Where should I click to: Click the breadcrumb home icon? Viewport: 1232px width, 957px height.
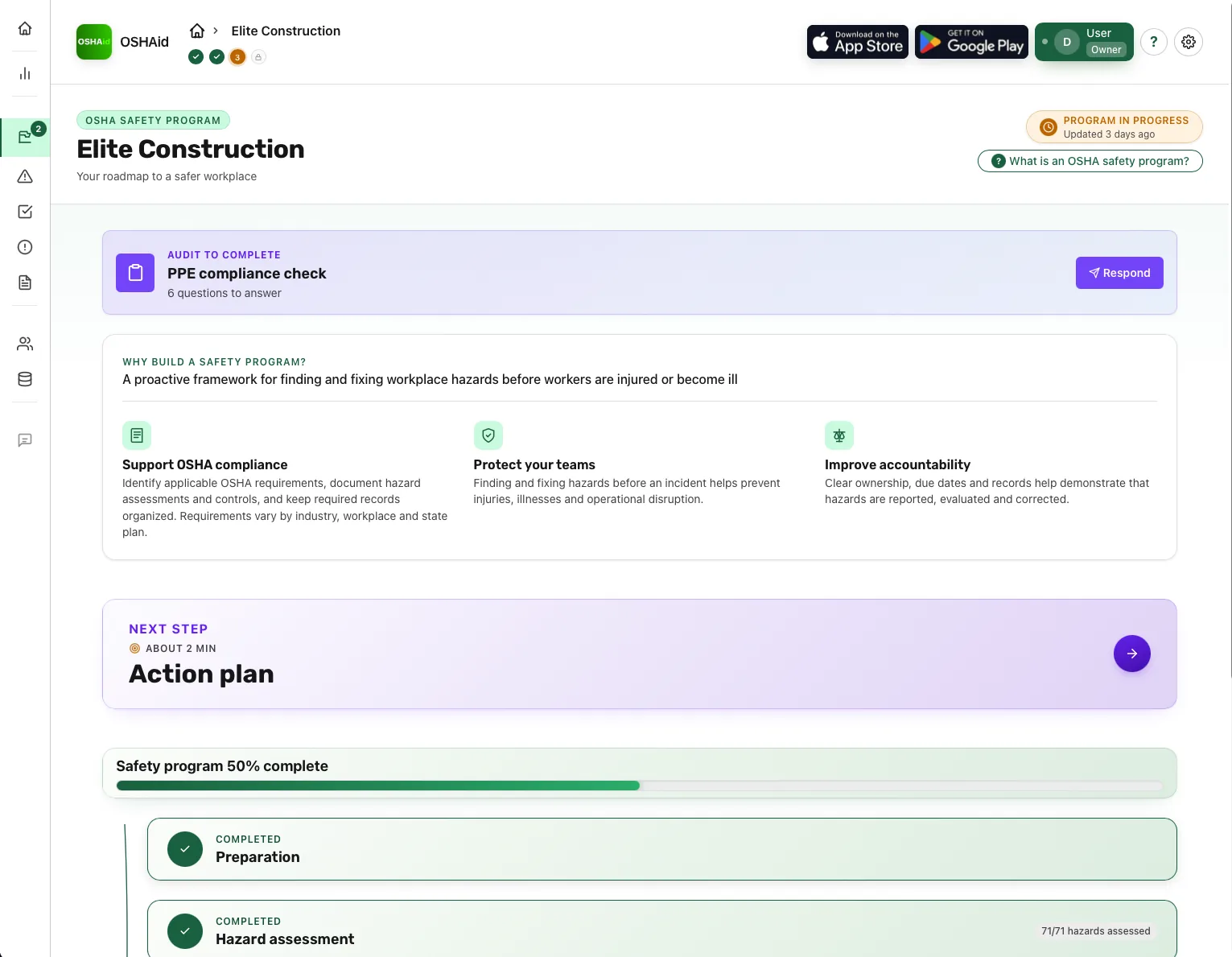tap(197, 31)
